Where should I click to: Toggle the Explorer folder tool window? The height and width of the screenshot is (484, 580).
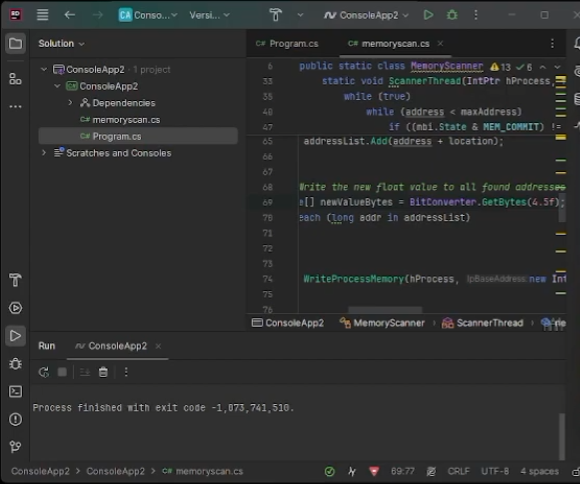point(15,44)
